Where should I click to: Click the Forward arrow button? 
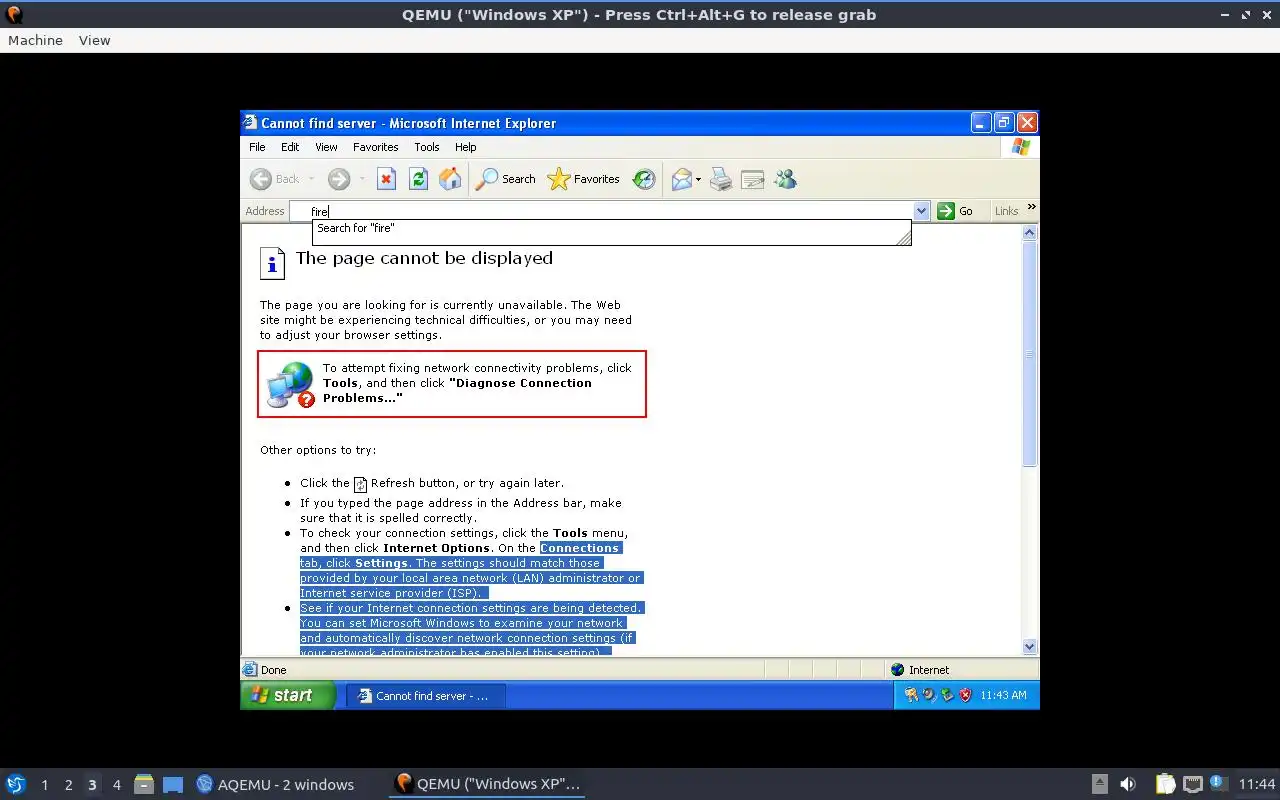339,179
